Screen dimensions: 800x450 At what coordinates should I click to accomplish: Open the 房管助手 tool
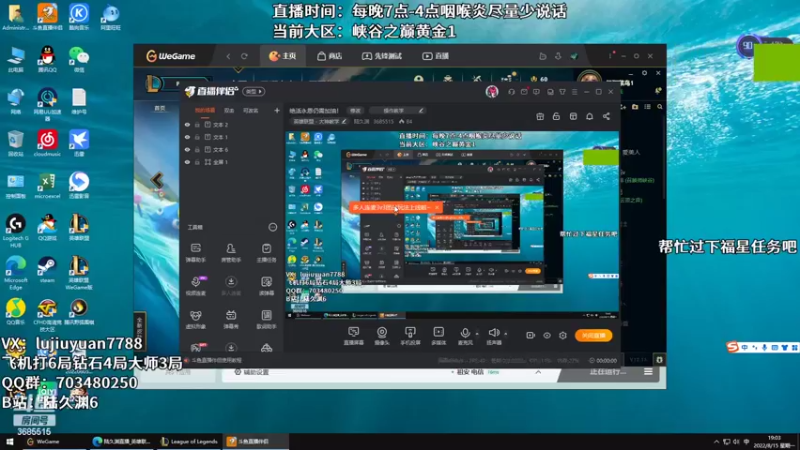(x=231, y=253)
